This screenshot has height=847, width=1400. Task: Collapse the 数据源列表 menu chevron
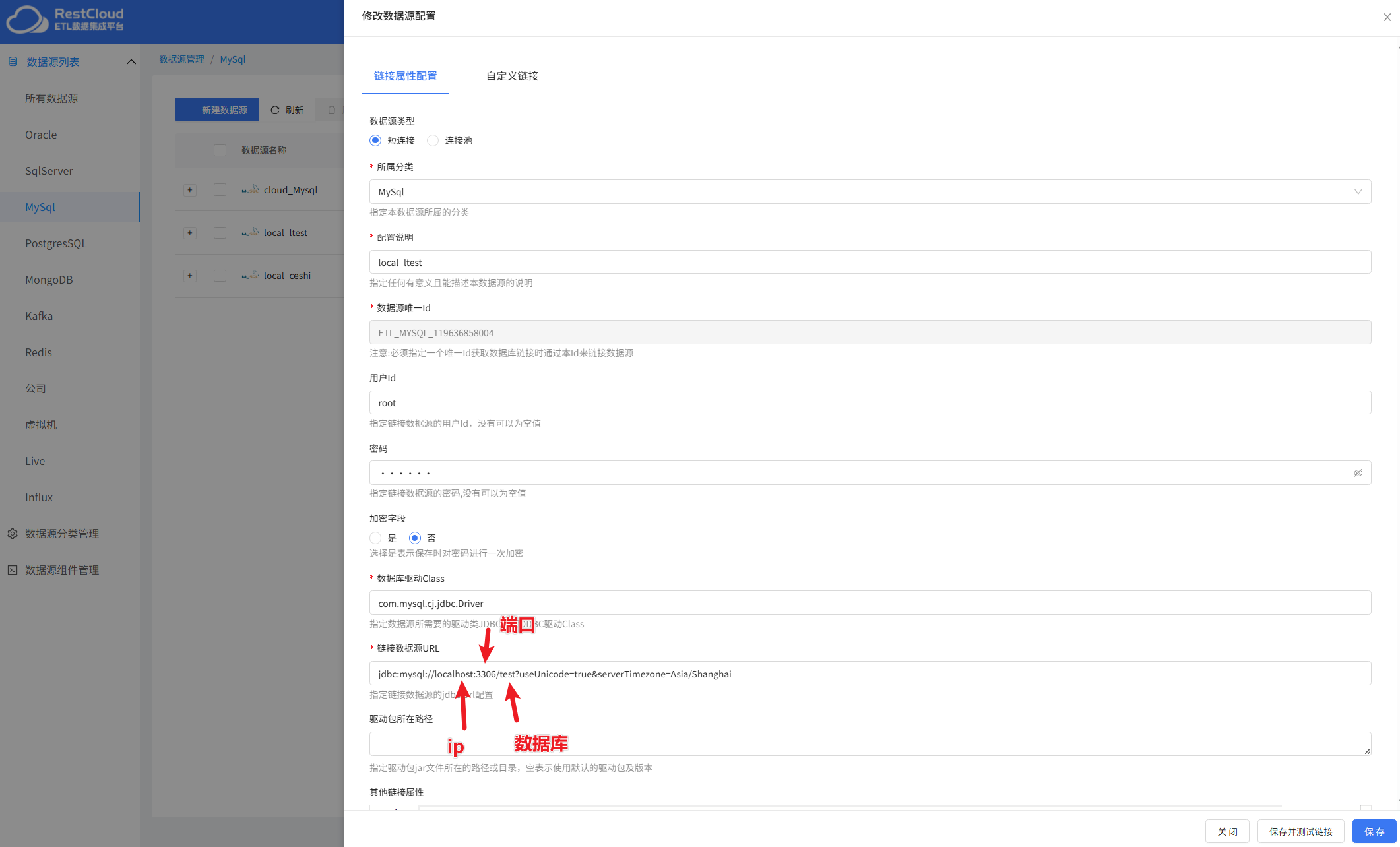coord(131,61)
